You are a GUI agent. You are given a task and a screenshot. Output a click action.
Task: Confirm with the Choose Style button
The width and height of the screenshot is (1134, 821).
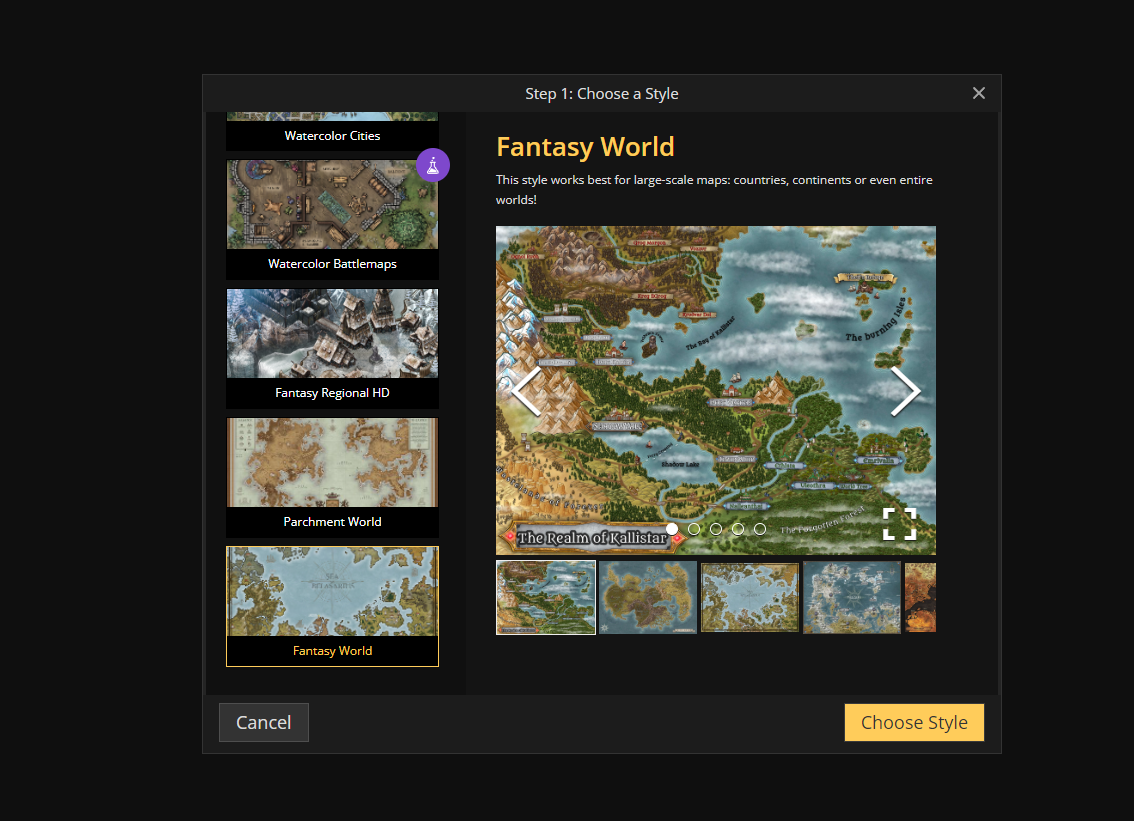[913, 722]
